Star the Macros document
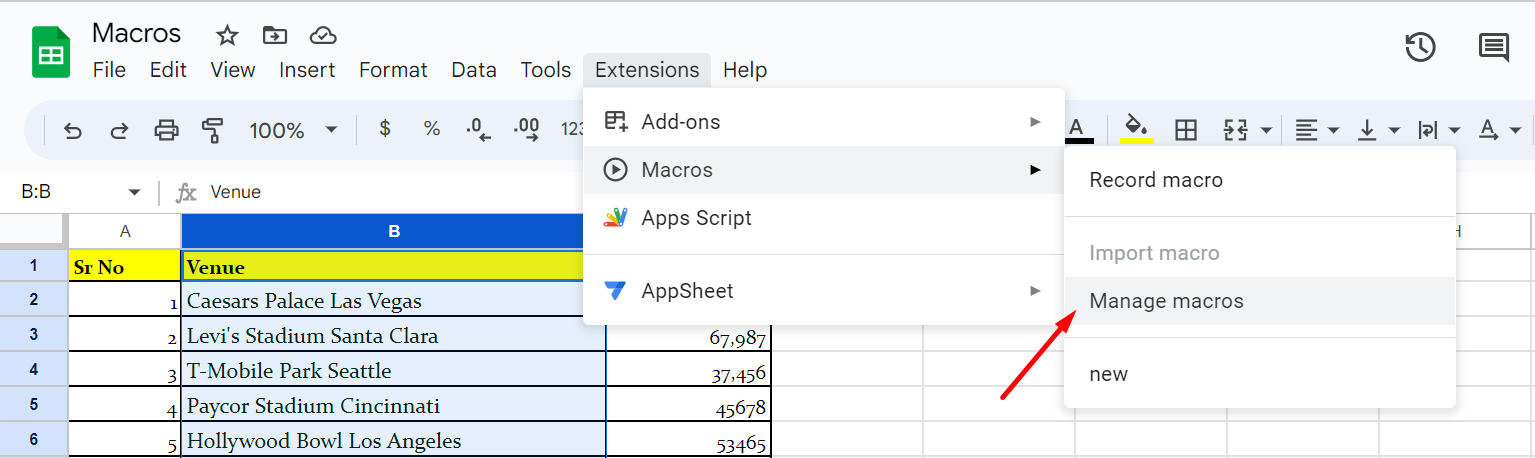Screen dimensions: 1535x458 pos(228,35)
